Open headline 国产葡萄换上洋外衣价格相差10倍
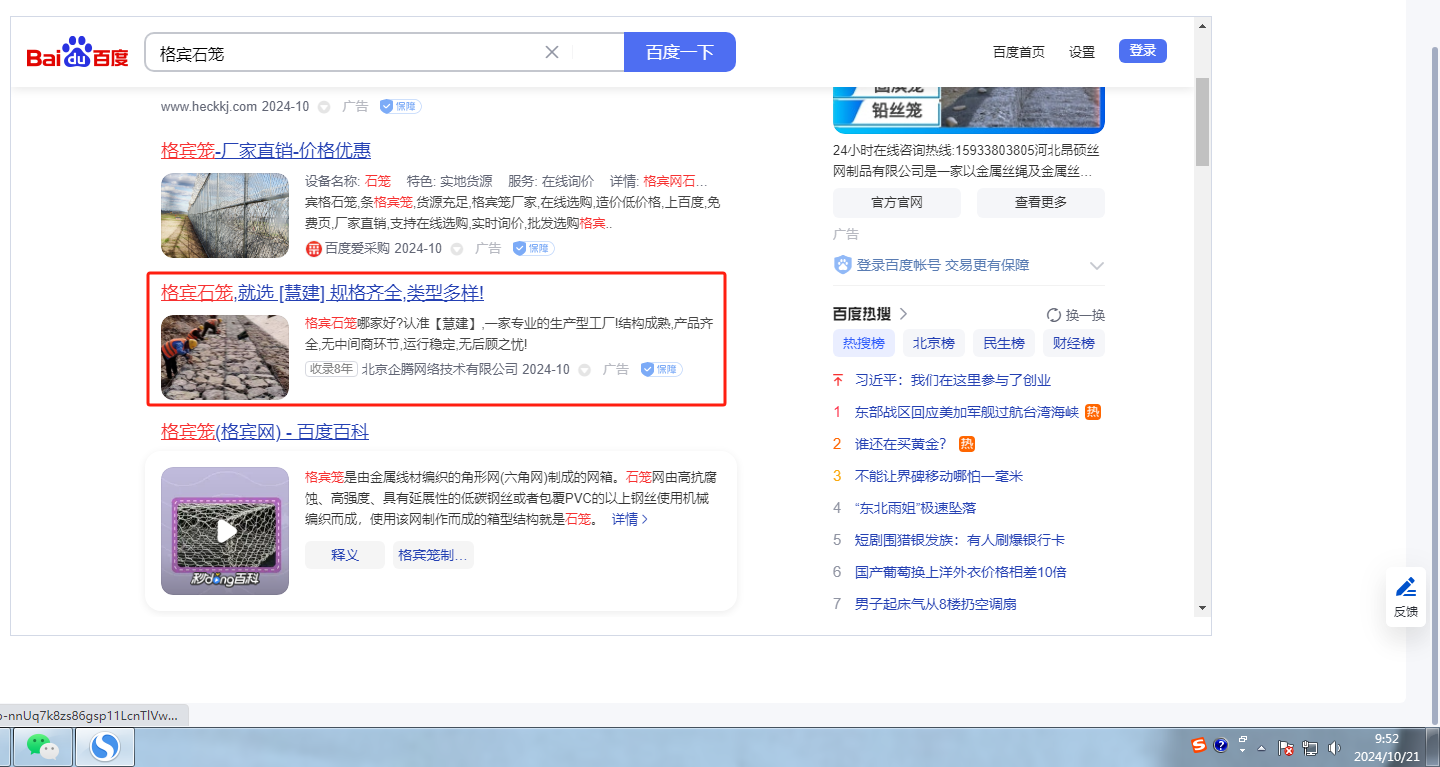1440x767 pixels. click(961, 572)
